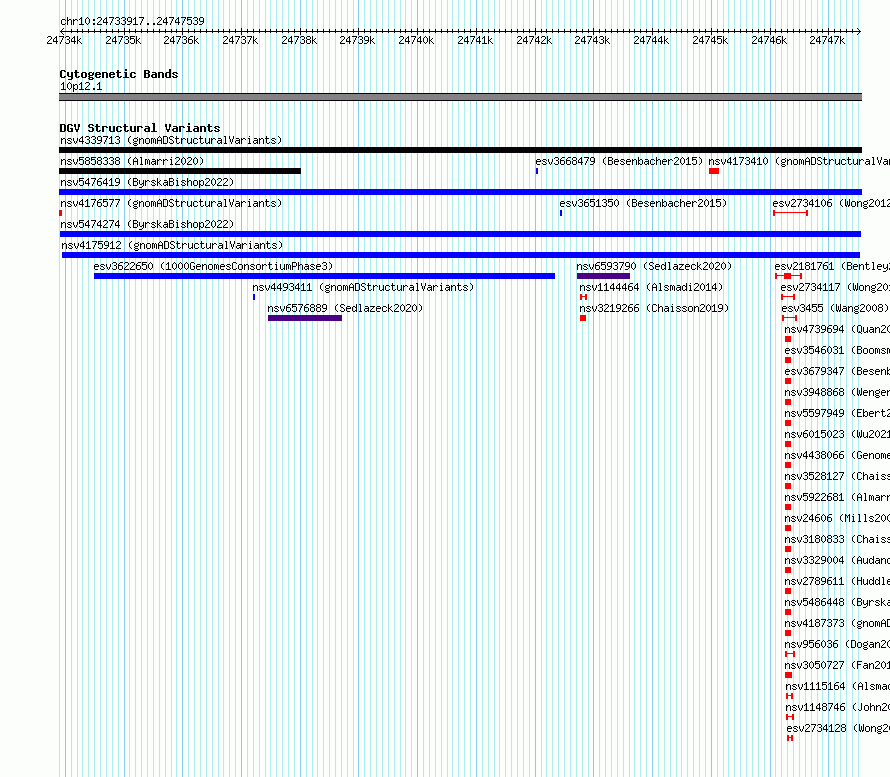Click the Cytogenetic Bands track title
Image resolution: width=890 pixels, height=777 pixels.
[119, 74]
